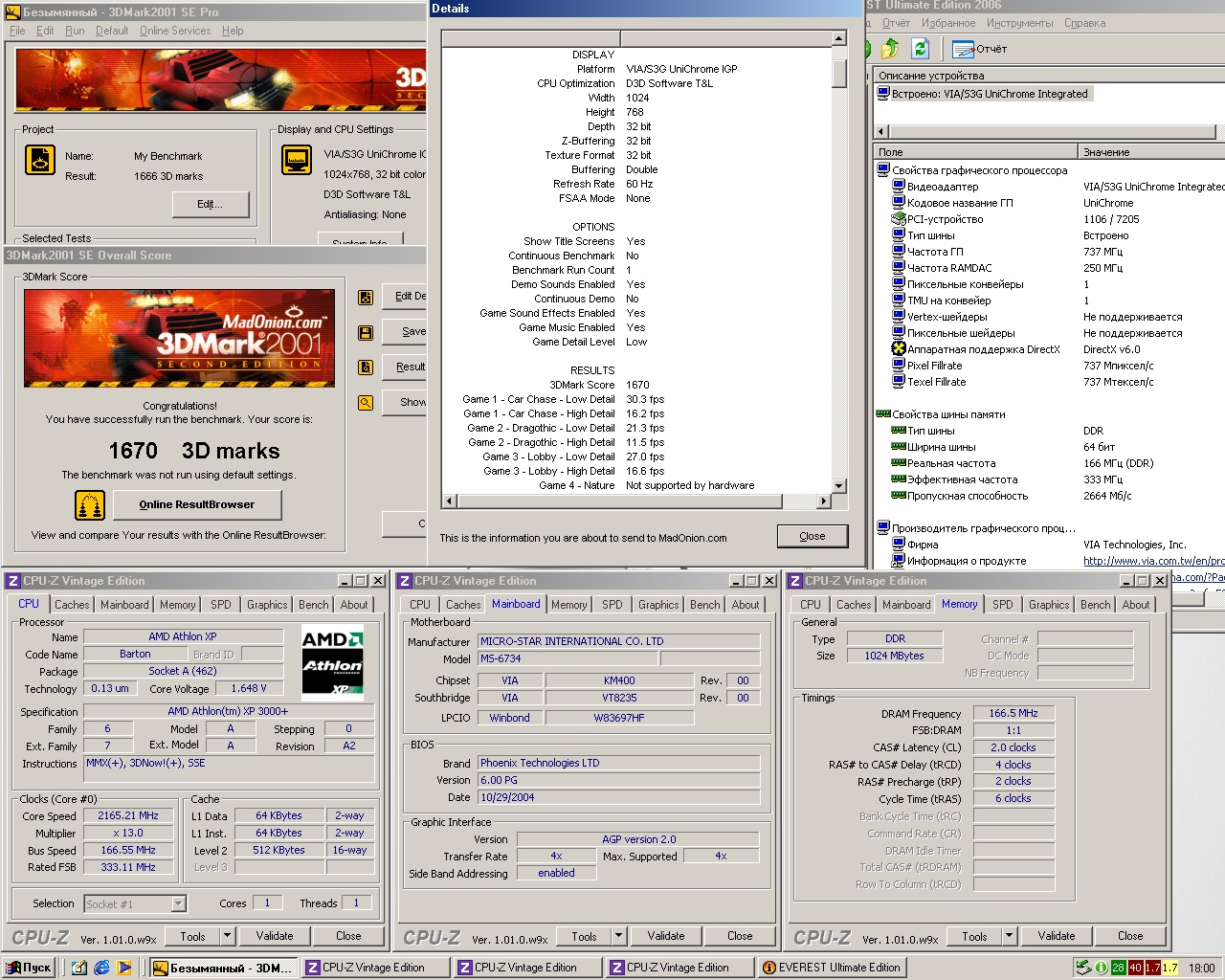Click the Online ResultBrowser button
1225x980 pixels.
pos(197,504)
